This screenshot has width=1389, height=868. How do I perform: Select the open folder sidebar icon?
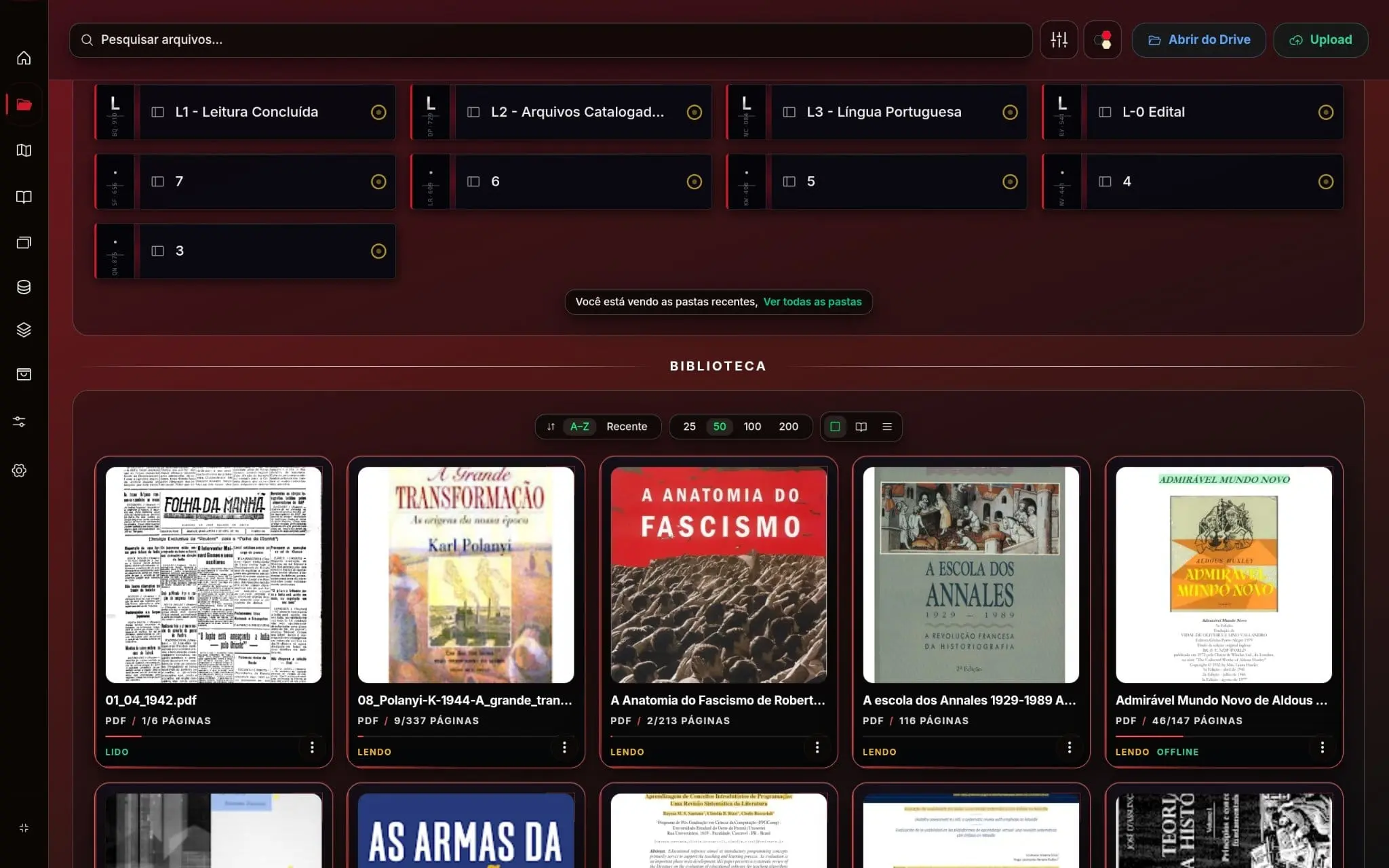pyautogui.click(x=24, y=104)
